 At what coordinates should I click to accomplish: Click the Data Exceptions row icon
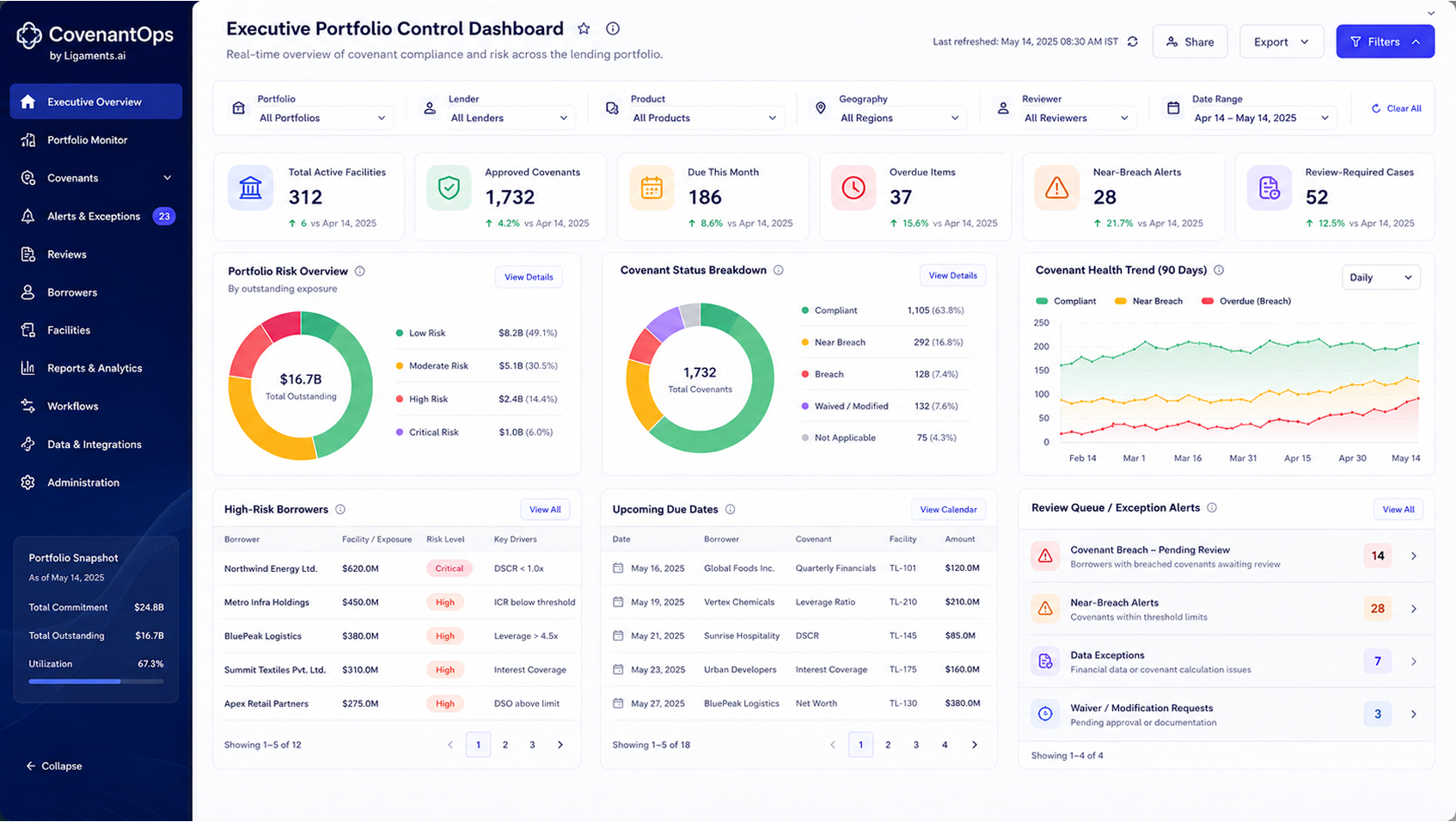(1045, 661)
